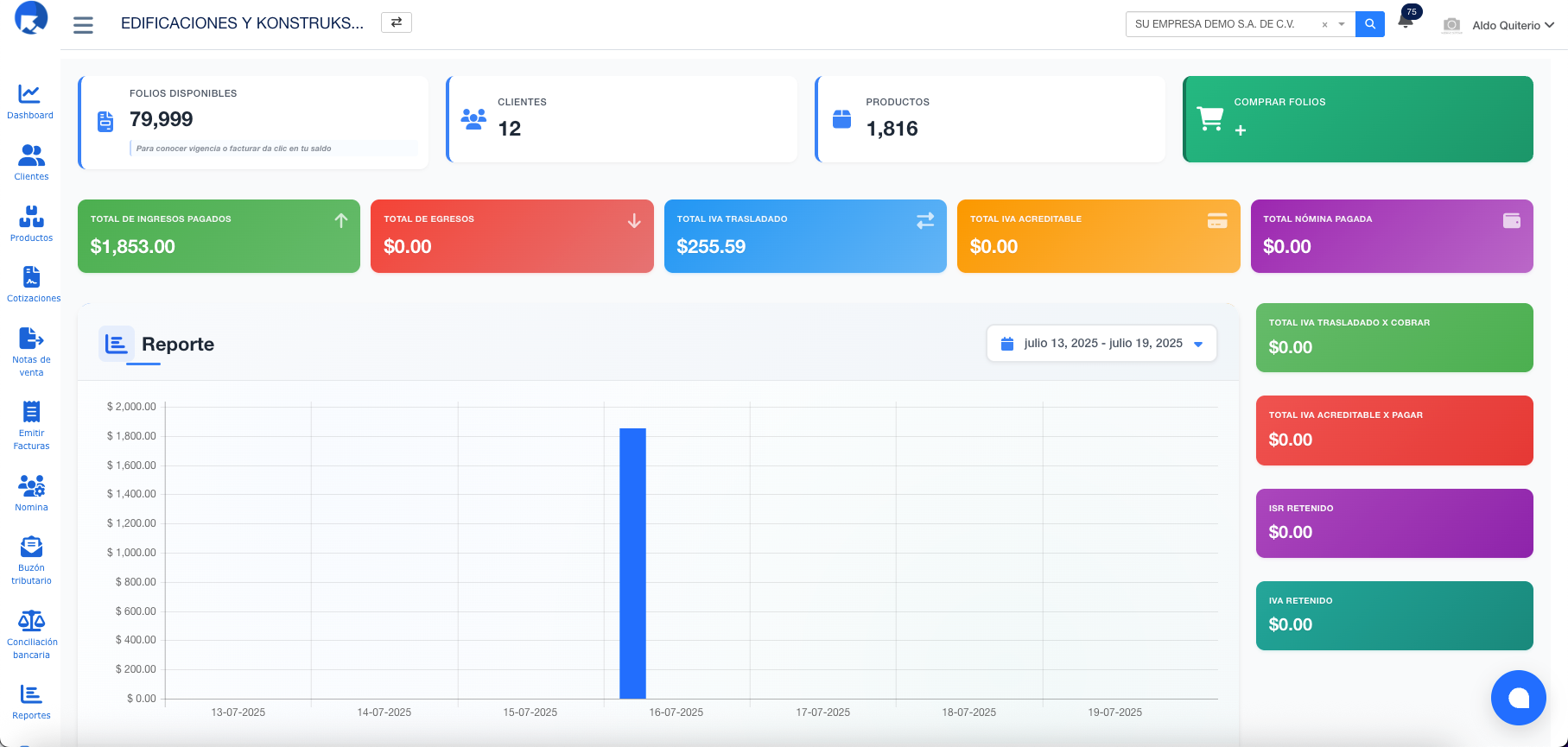The width and height of the screenshot is (1568, 747).
Task: Expand the Aldo Quiterio user menu
Action: coord(1512,25)
